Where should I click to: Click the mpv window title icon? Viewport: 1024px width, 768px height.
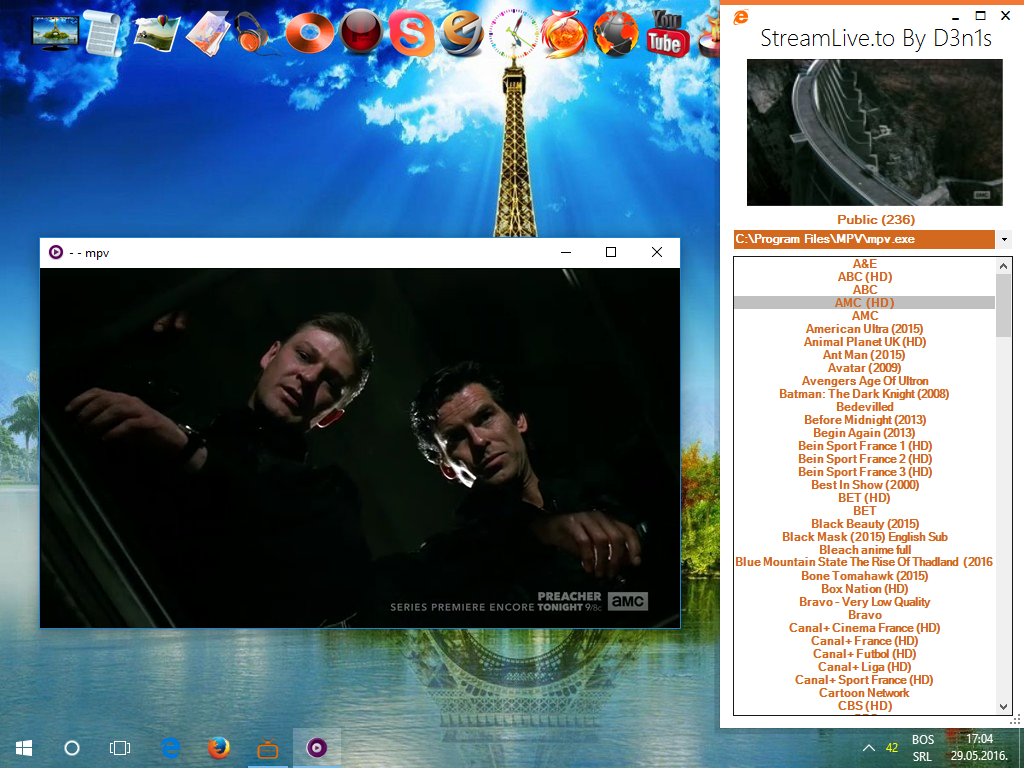56,253
